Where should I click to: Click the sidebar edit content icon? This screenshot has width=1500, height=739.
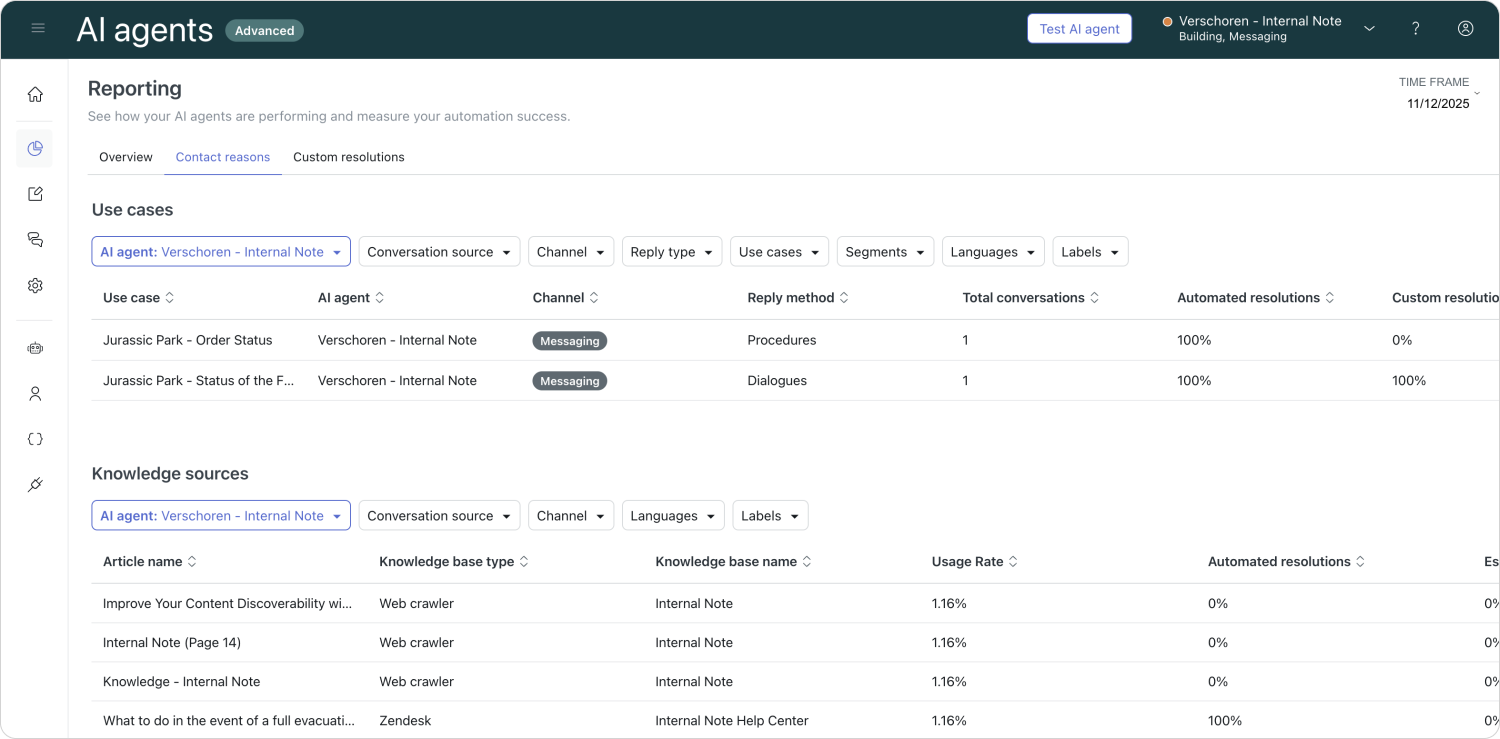[35, 194]
